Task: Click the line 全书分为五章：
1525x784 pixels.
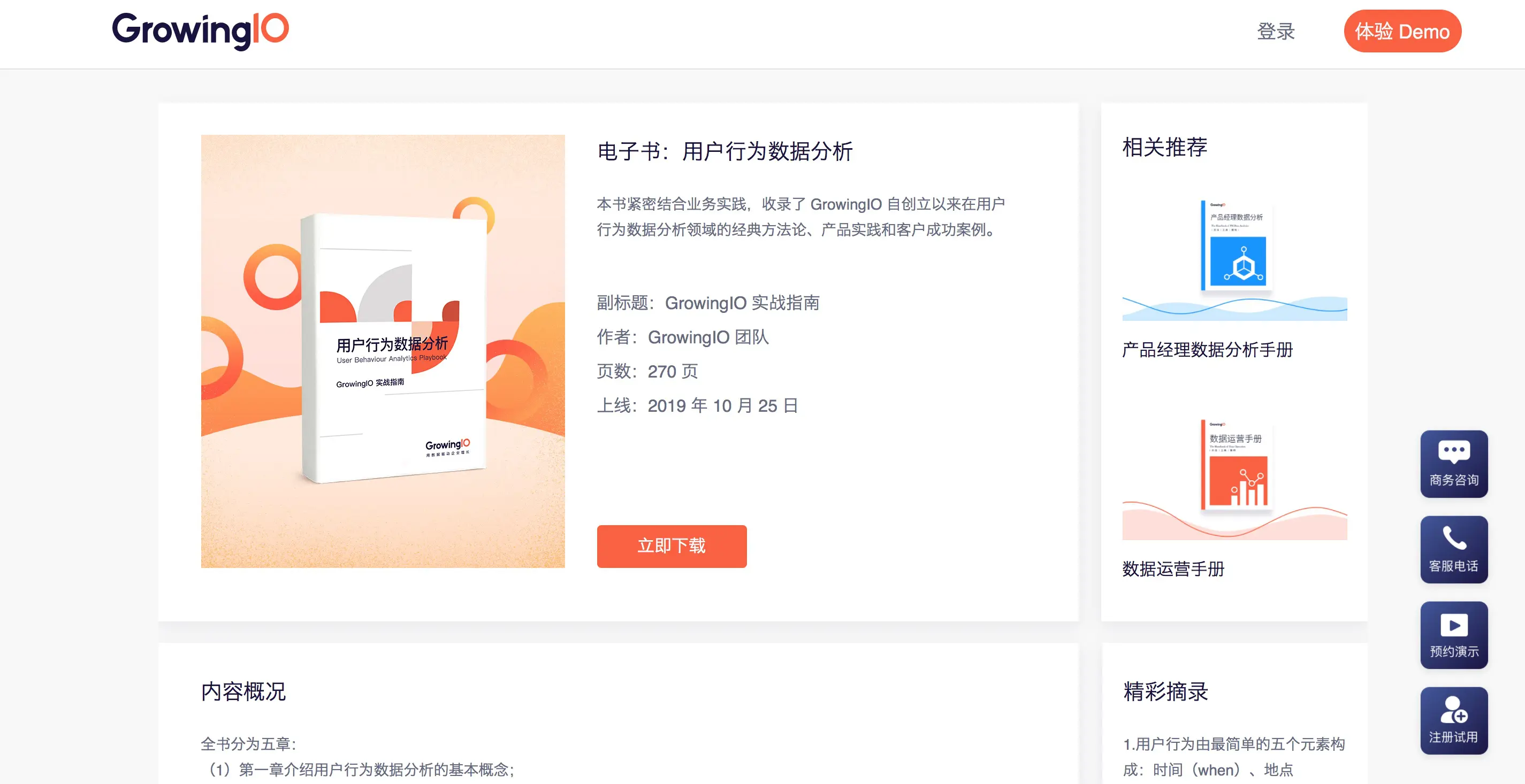Action: [x=249, y=744]
